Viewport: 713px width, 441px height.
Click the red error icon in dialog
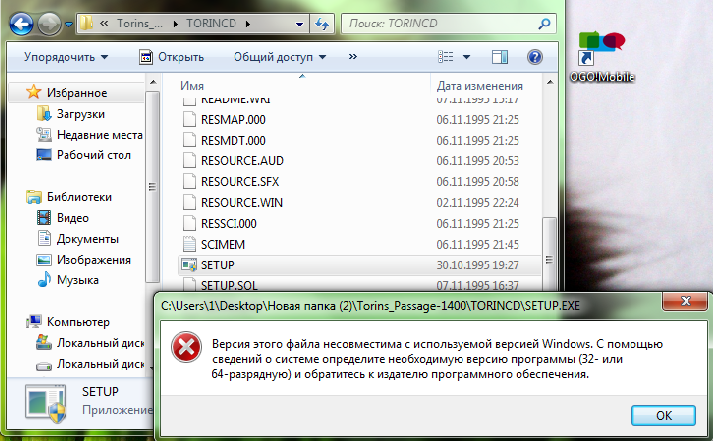pyautogui.click(x=186, y=348)
